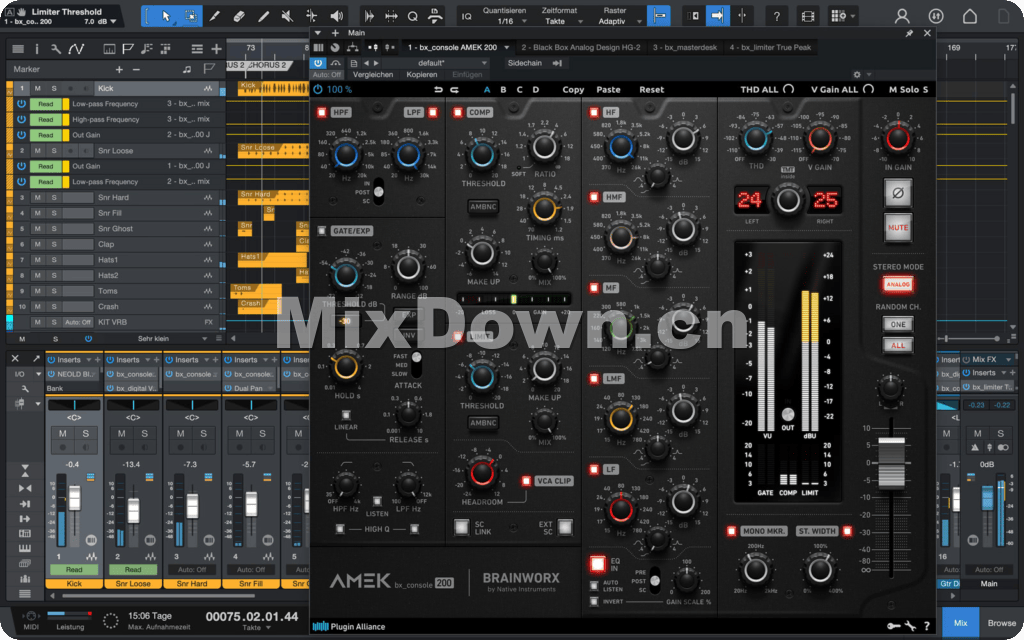
Task: Open the video player film icon
Action: click(808, 16)
